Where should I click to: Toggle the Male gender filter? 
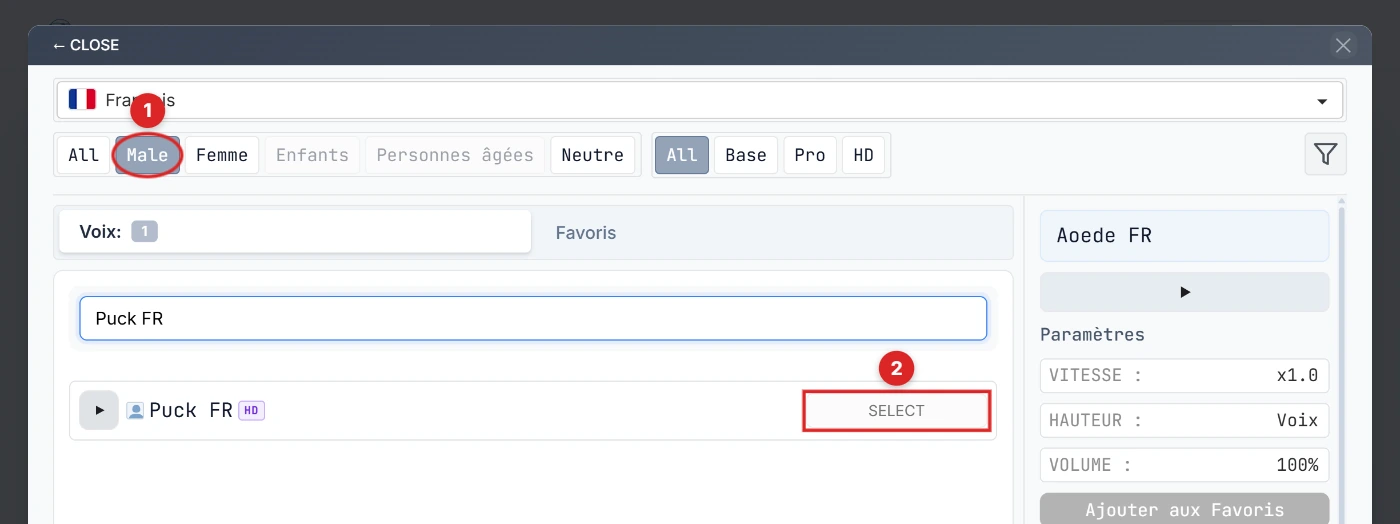(147, 155)
